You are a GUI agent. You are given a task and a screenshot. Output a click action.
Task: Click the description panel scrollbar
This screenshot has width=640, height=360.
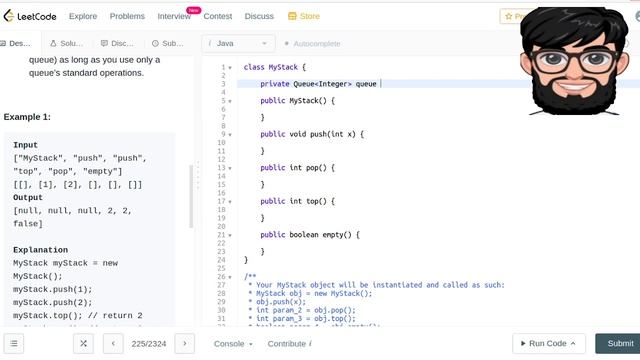point(191,196)
